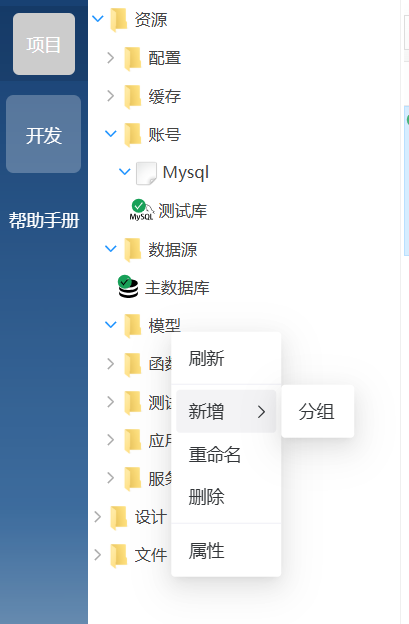Select the 账号 folder label
Screen dimensions: 409x624
pyautogui.click(x=165, y=135)
